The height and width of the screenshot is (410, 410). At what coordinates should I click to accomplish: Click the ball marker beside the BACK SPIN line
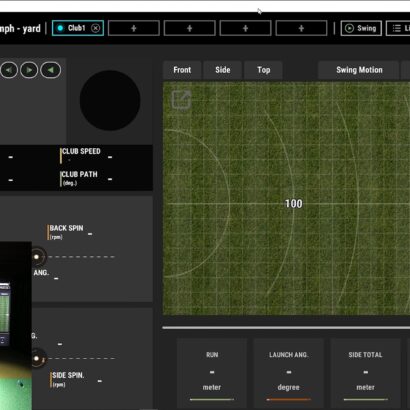[36, 257]
